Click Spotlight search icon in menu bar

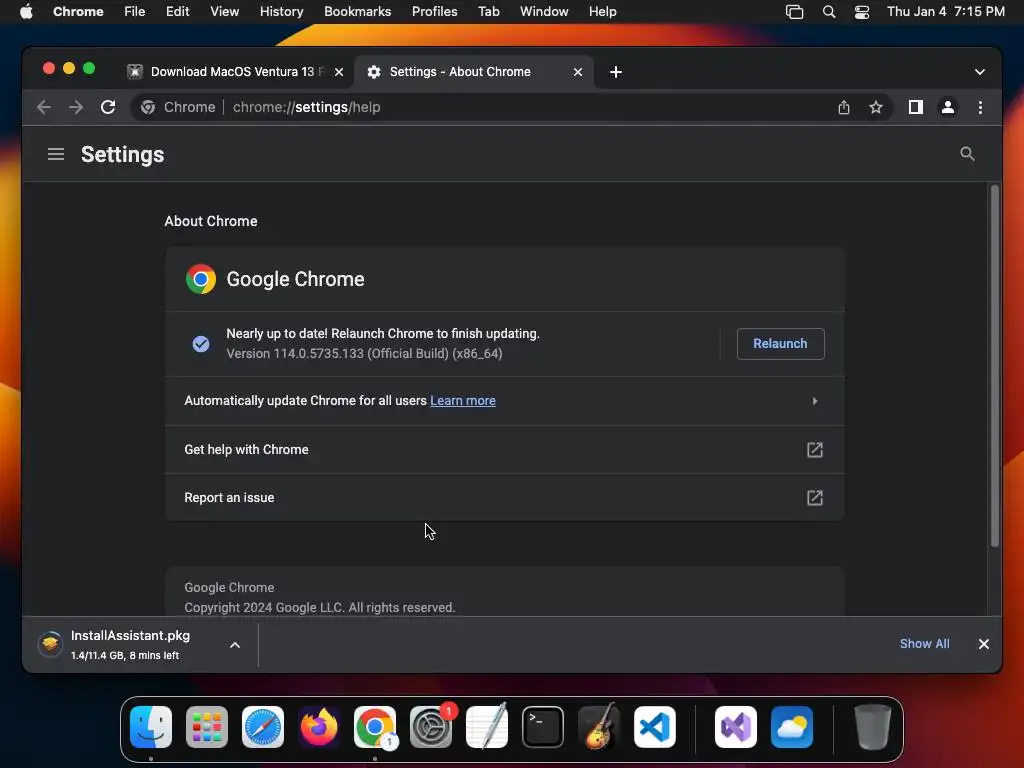(829, 12)
